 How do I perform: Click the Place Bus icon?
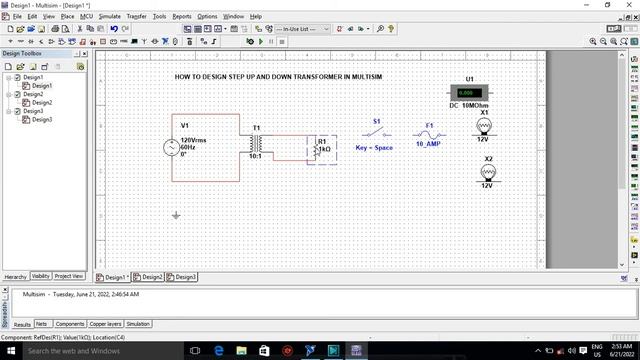pyautogui.click(x=214, y=42)
